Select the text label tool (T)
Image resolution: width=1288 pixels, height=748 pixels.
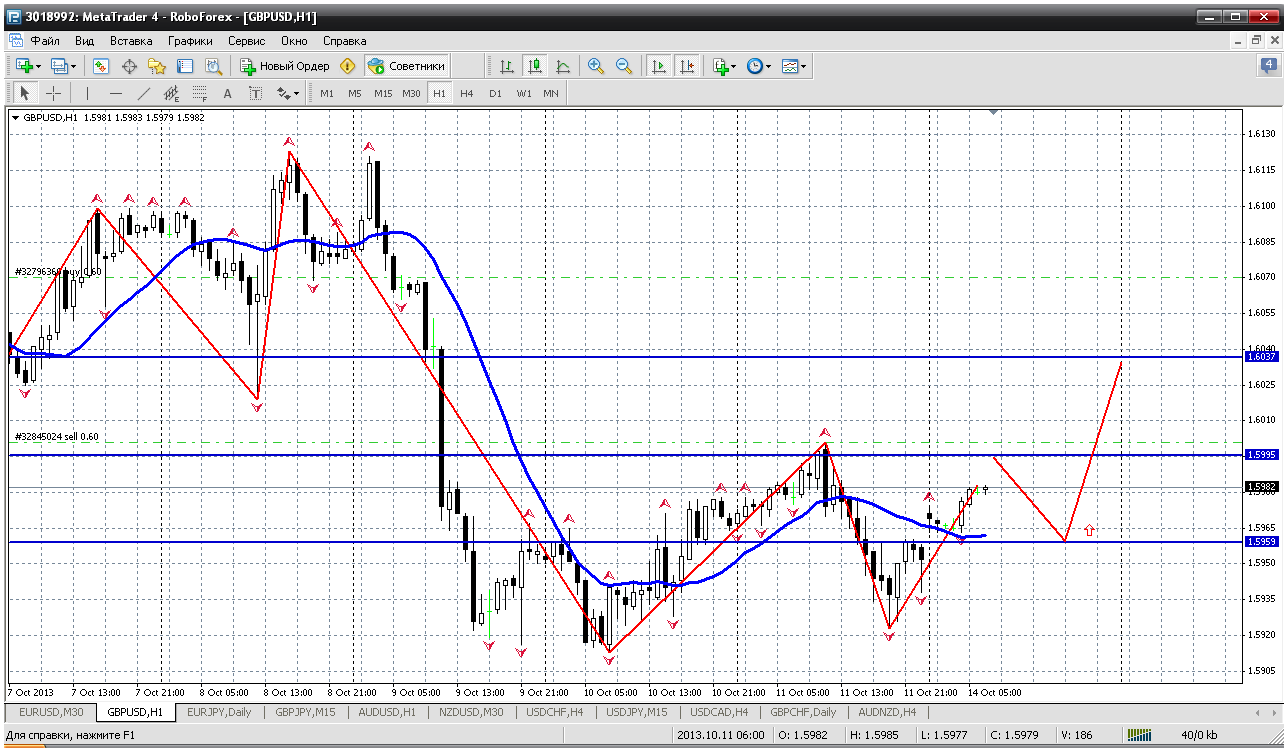tap(255, 93)
